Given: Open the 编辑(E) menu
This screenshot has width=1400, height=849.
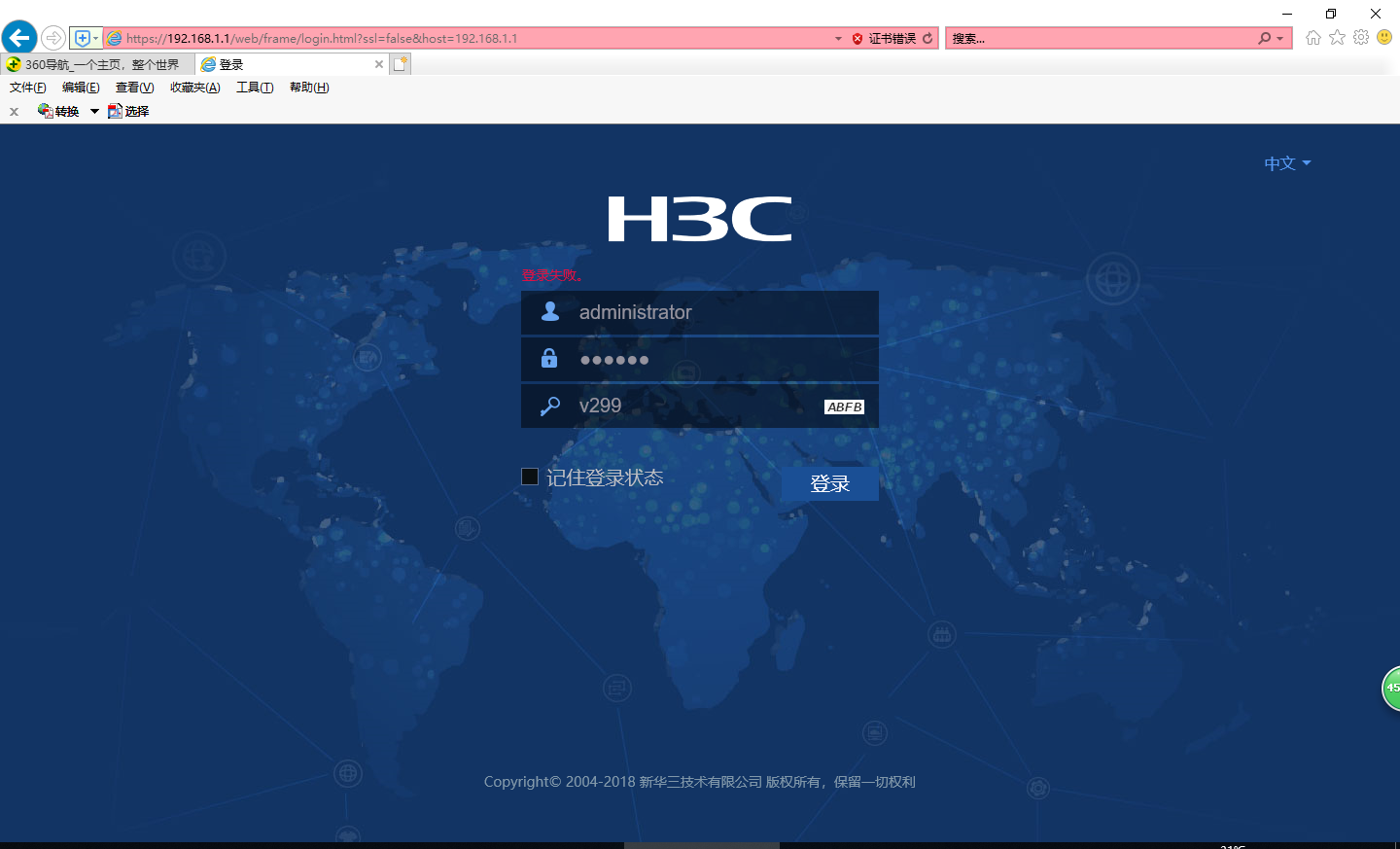Looking at the screenshot, I should coord(81,88).
